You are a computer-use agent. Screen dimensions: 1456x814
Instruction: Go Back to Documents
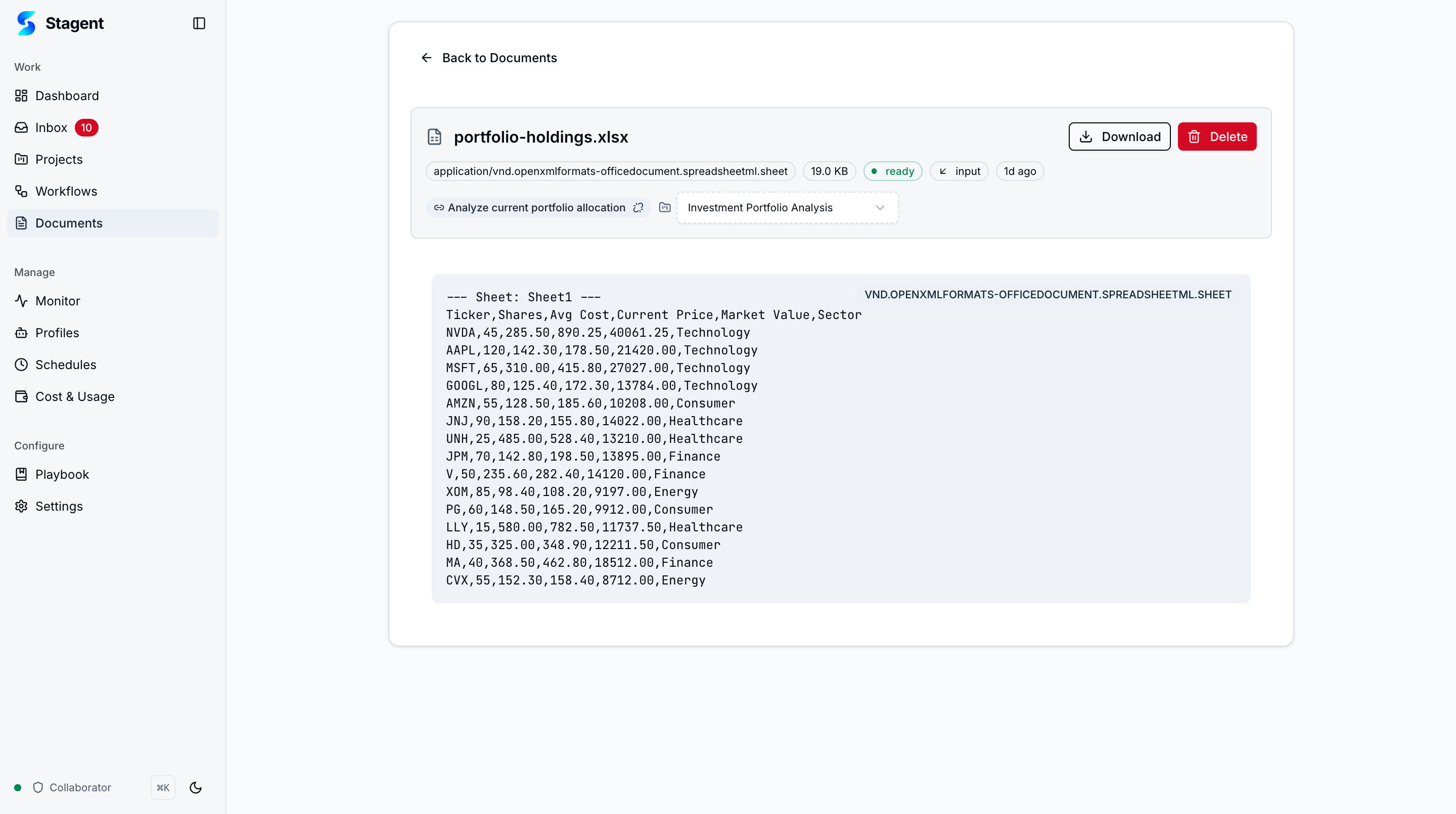489,57
